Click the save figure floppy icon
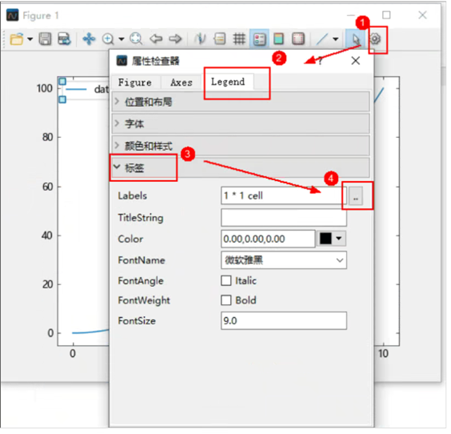This screenshot has height=434, width=451. (x=45, y=39)
